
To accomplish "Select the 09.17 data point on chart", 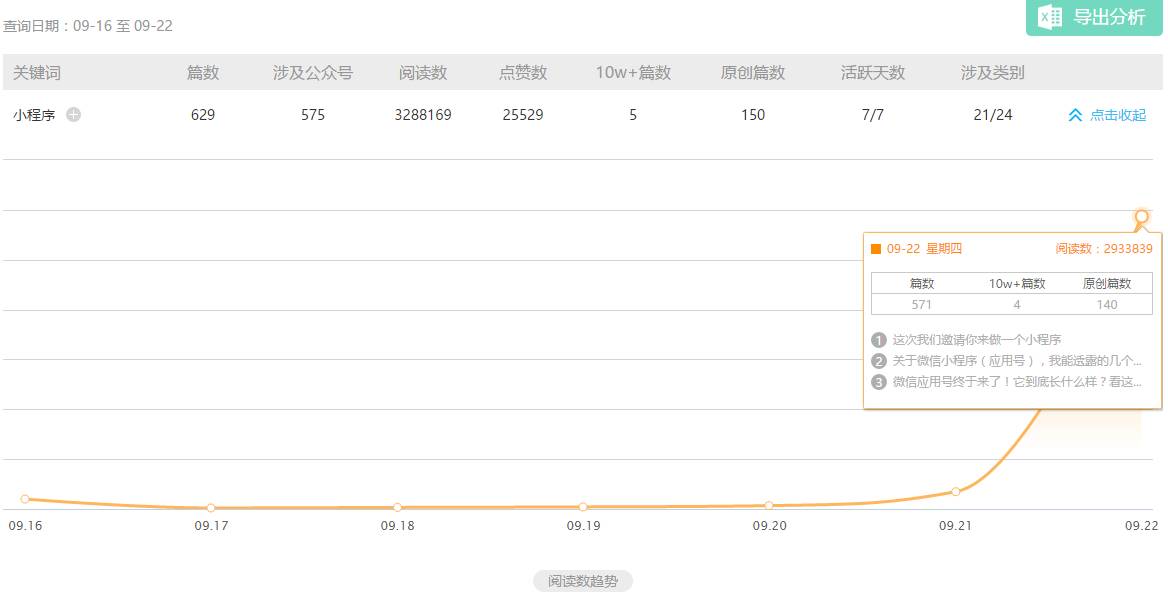I will [x=211, y=508].
